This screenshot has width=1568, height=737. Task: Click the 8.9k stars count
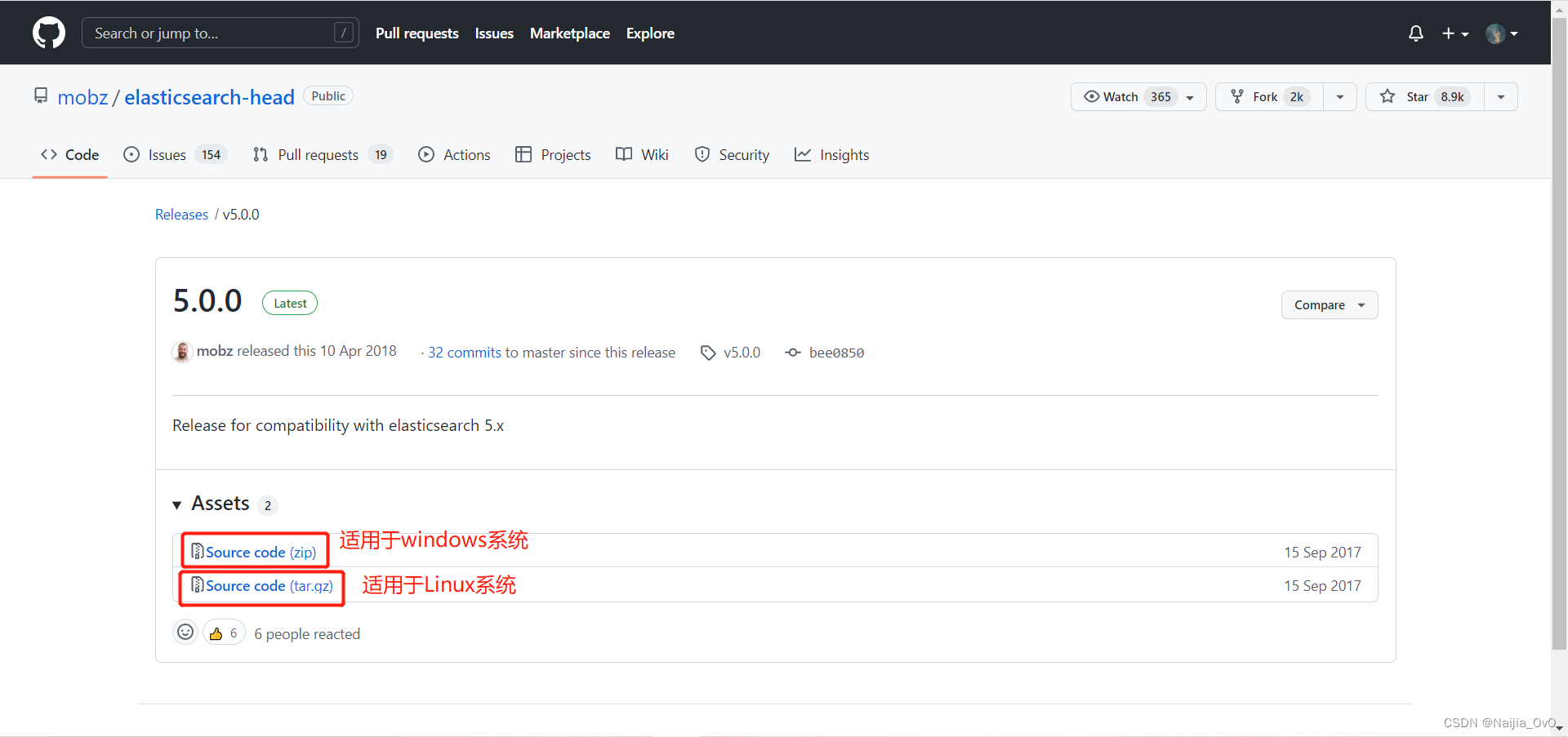point(1453,97)
